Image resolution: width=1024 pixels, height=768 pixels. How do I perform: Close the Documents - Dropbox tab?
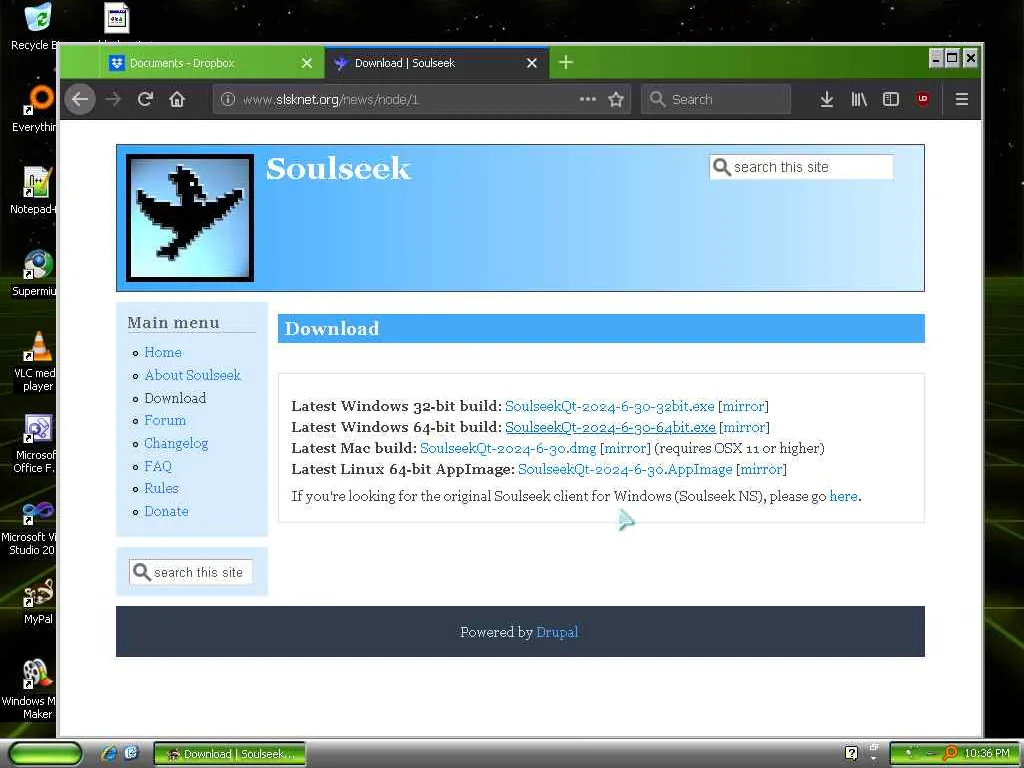point(307,63)
